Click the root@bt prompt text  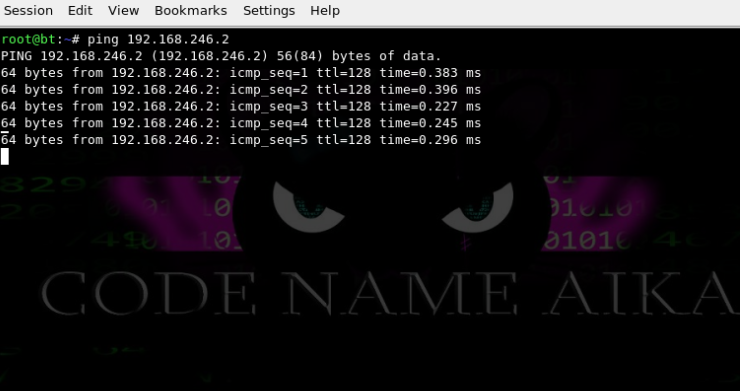coord(28,39)
